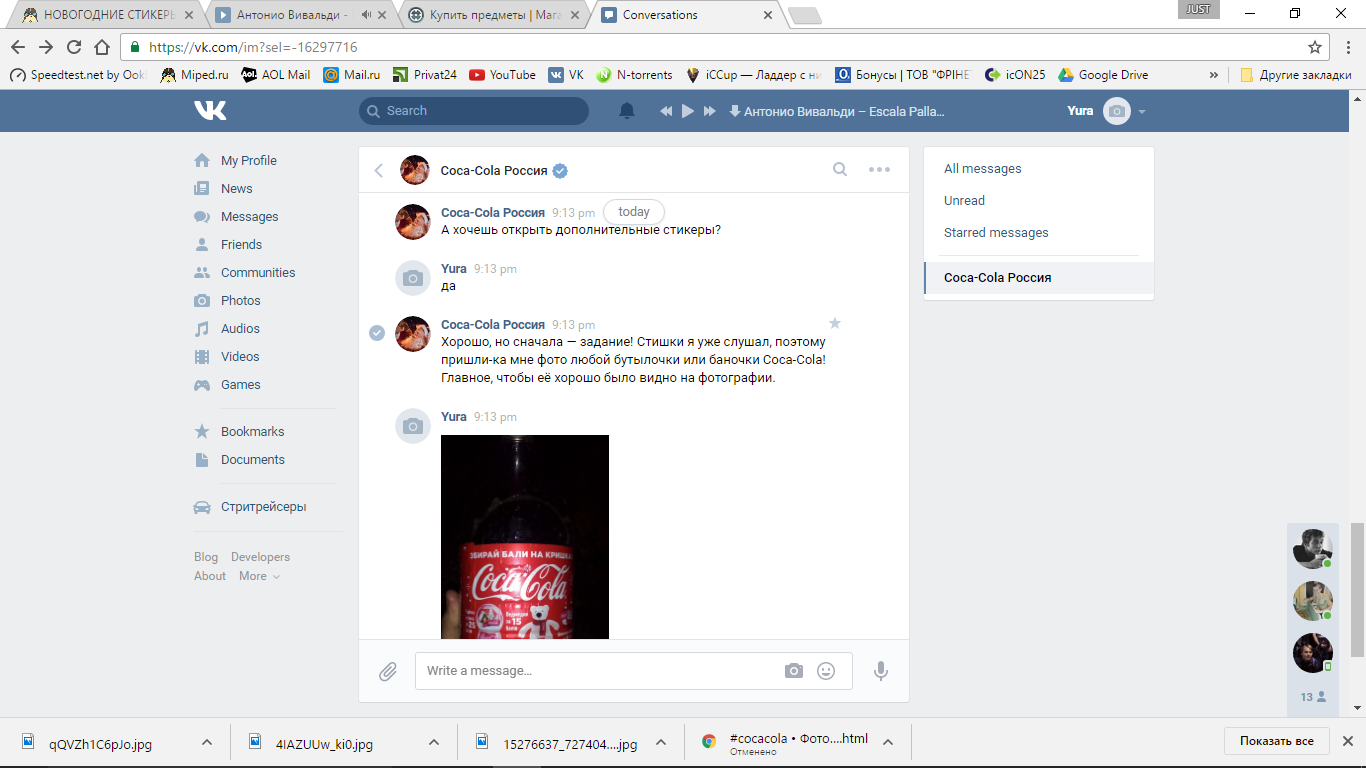Go to the browser home page
1366x768 pixels.
point(102,47)
